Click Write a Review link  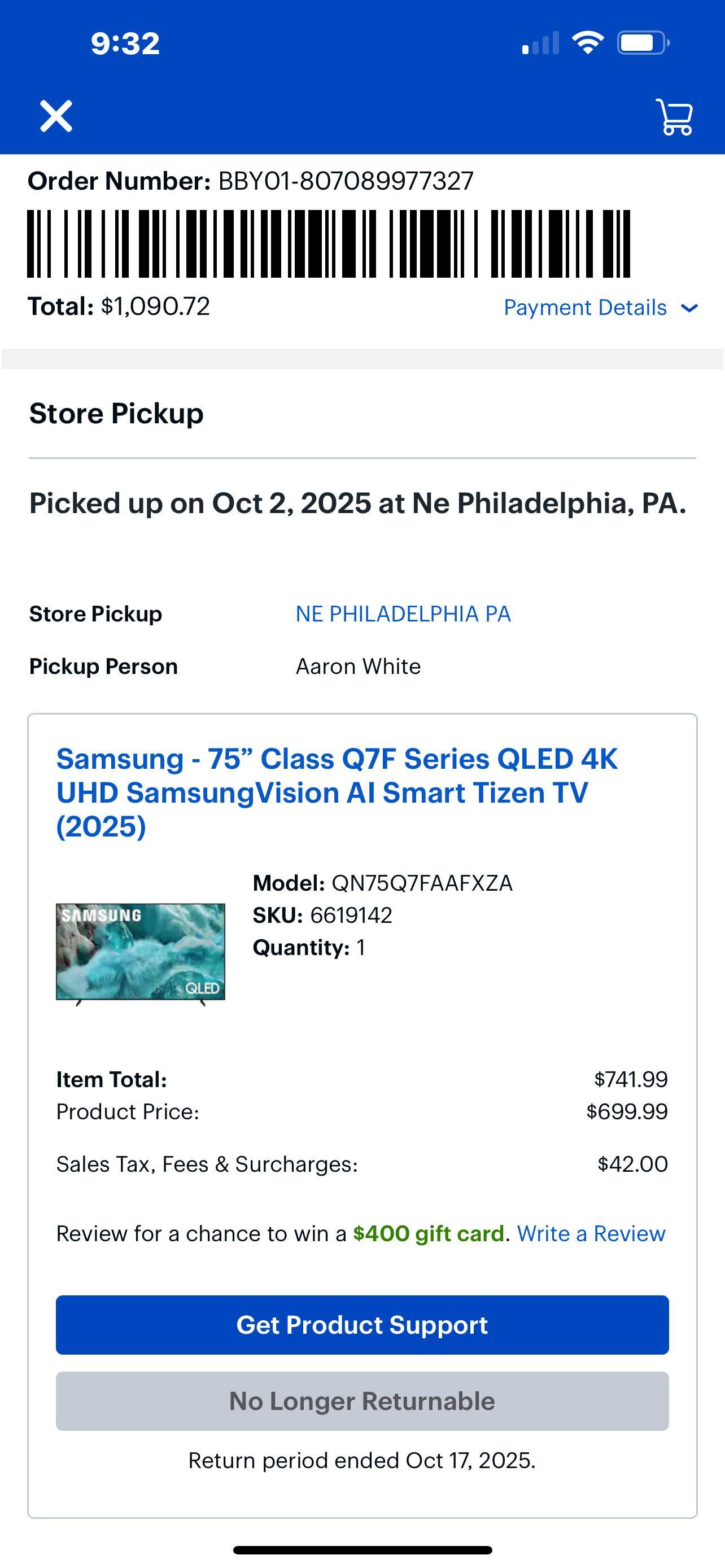click(x=591, y=1233)
